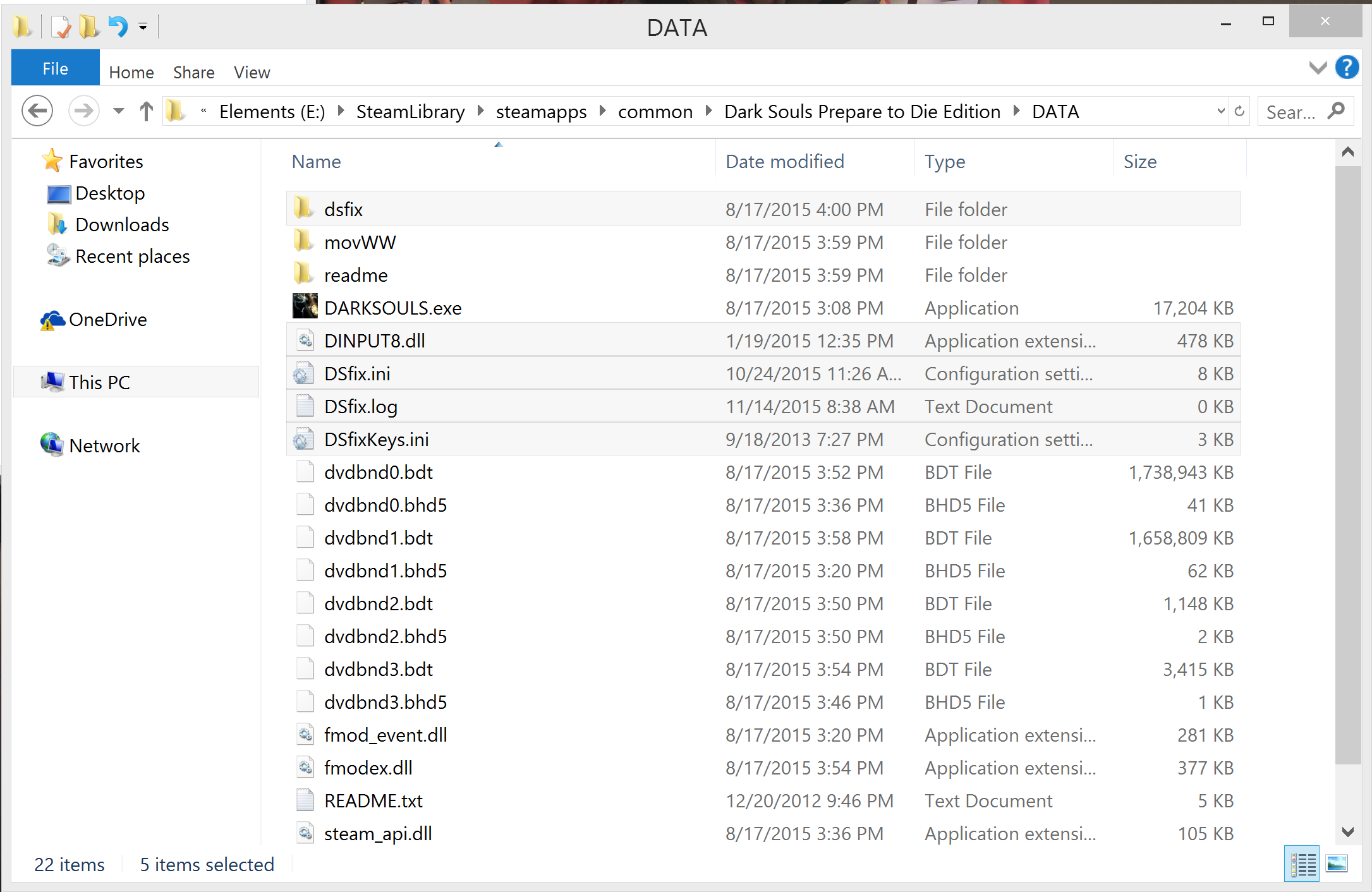This screenshot has width=1372, height=892.
Task: Select the DARKSOULS.exe application icon
Action: pyautogui.click(x=305, y=307)
